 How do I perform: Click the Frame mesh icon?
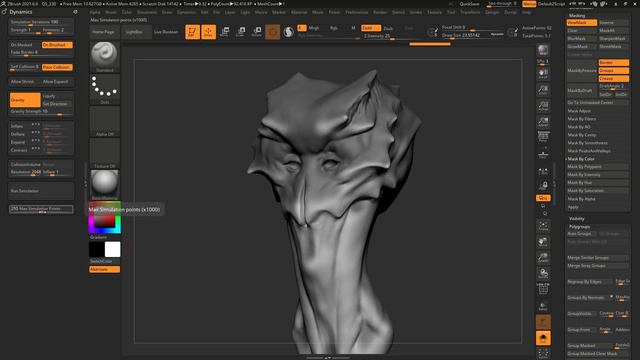click(543, 226)
